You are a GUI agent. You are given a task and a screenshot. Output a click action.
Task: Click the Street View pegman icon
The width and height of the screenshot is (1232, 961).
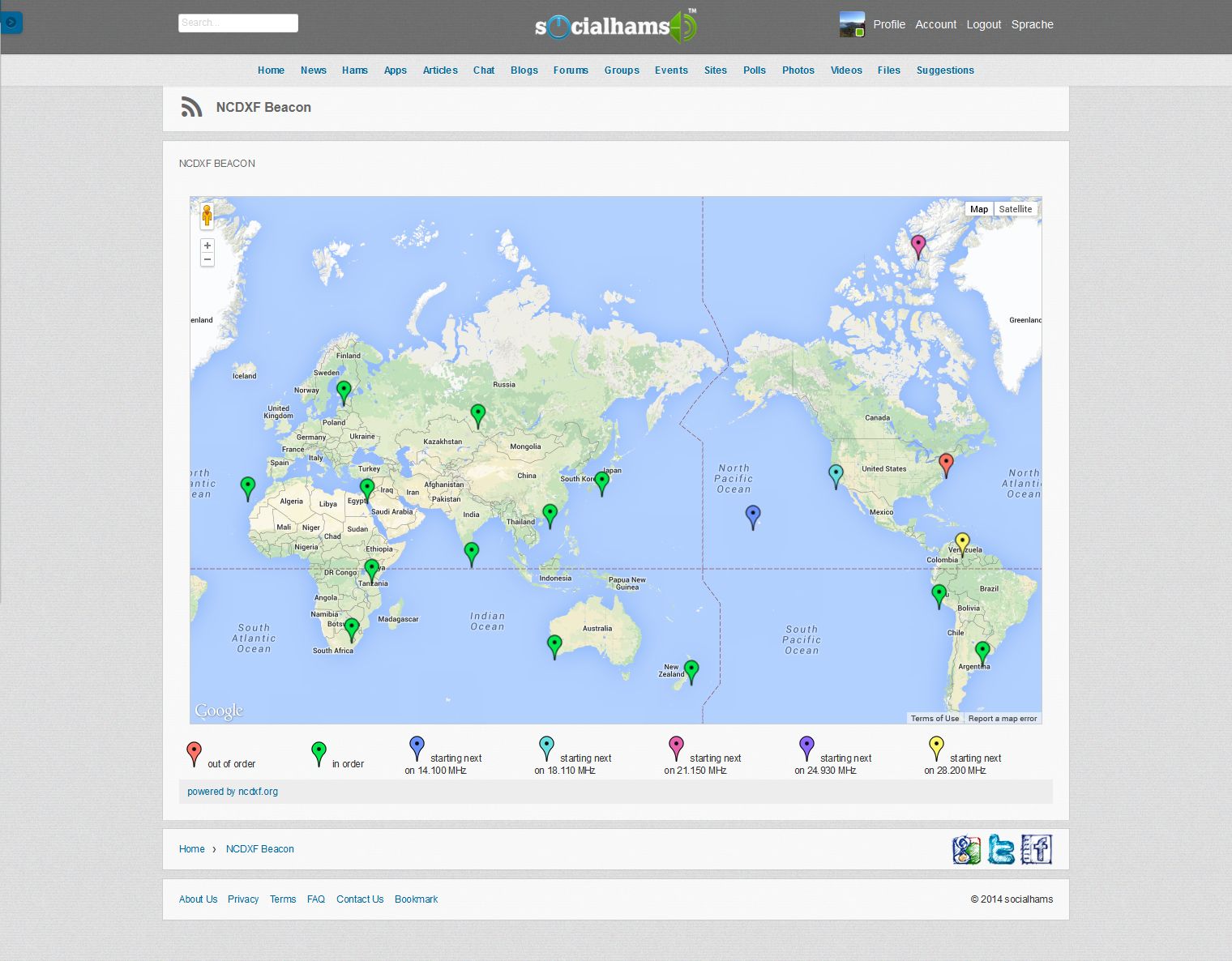207,216
